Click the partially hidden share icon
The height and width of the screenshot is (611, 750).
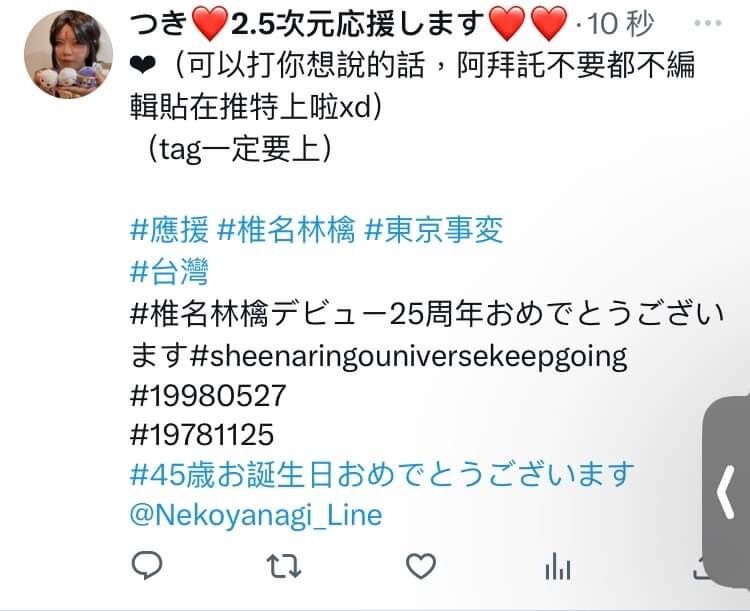pyautogui.click(x=697, y=567)
